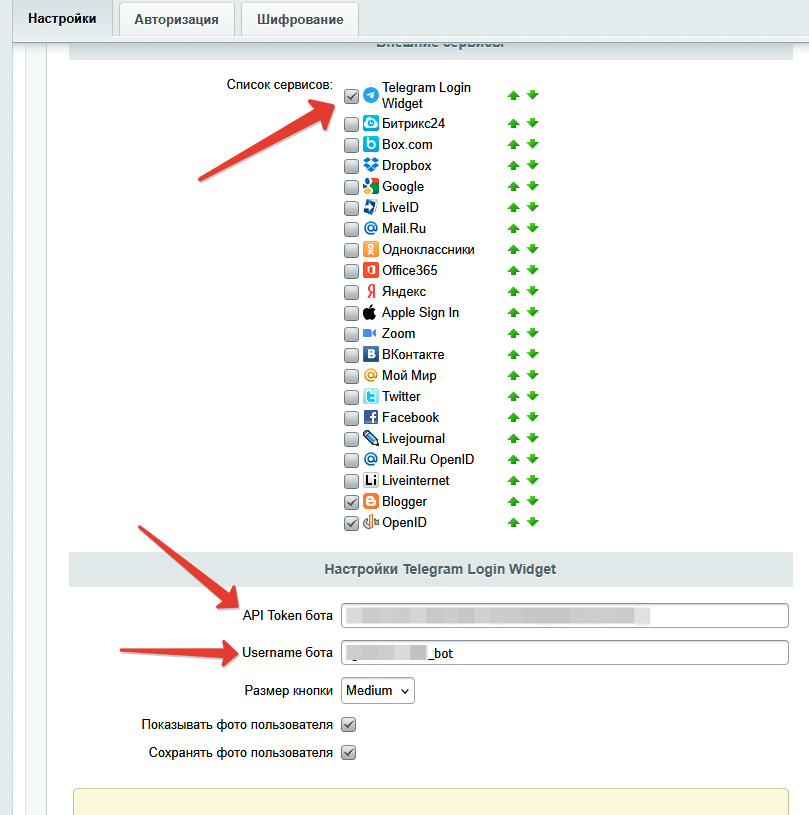Viewport: 809px width, 815px height.
Task: Open the Шифрование tab
Action: (300, 19)
